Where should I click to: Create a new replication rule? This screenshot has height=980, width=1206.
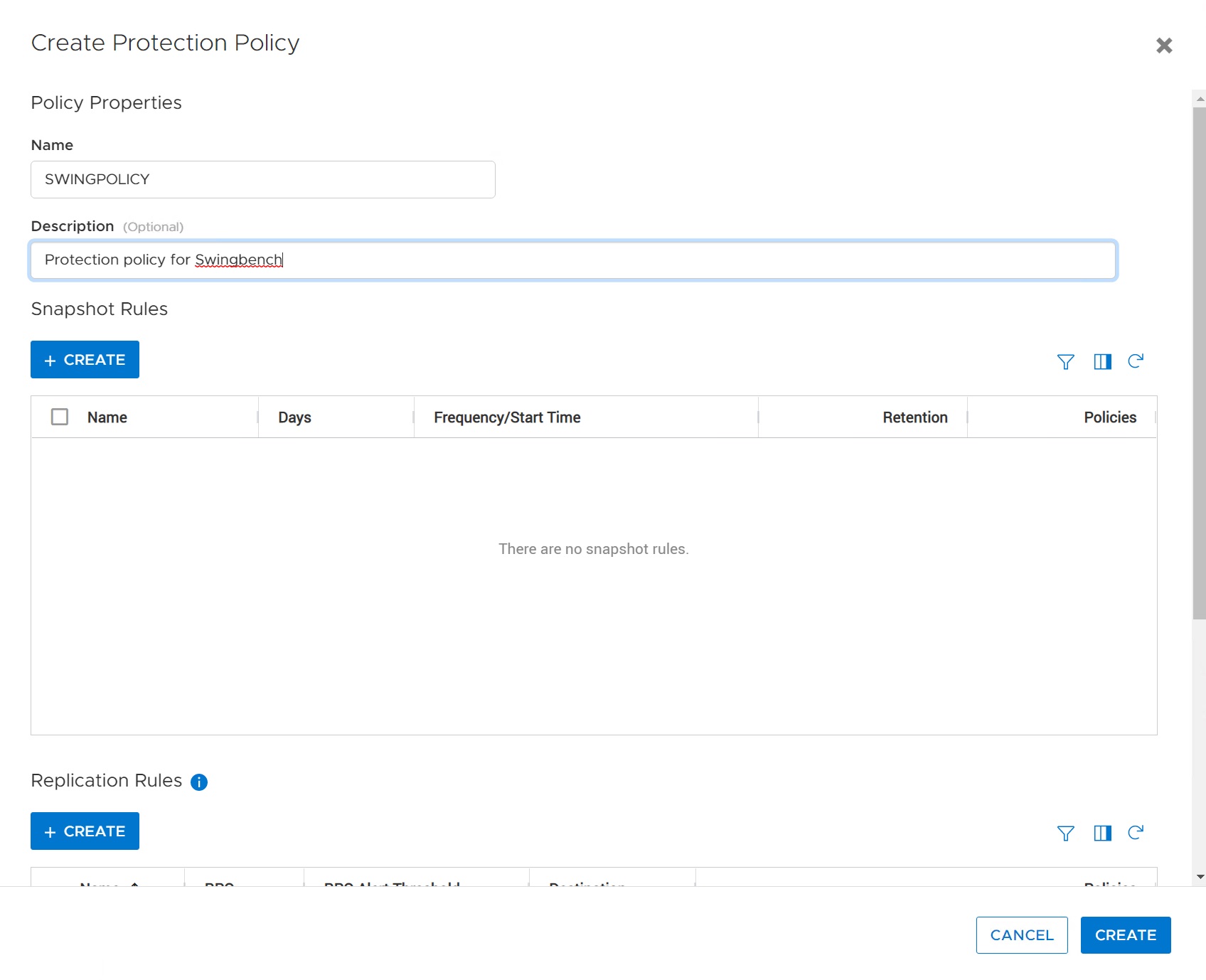[x=85, y=831]
